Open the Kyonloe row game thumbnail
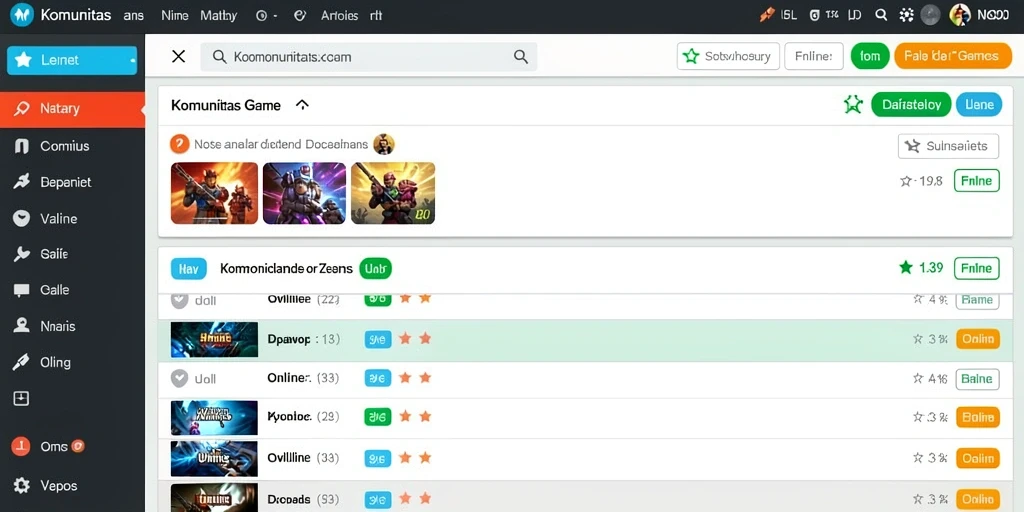 (x=214, y=418)
